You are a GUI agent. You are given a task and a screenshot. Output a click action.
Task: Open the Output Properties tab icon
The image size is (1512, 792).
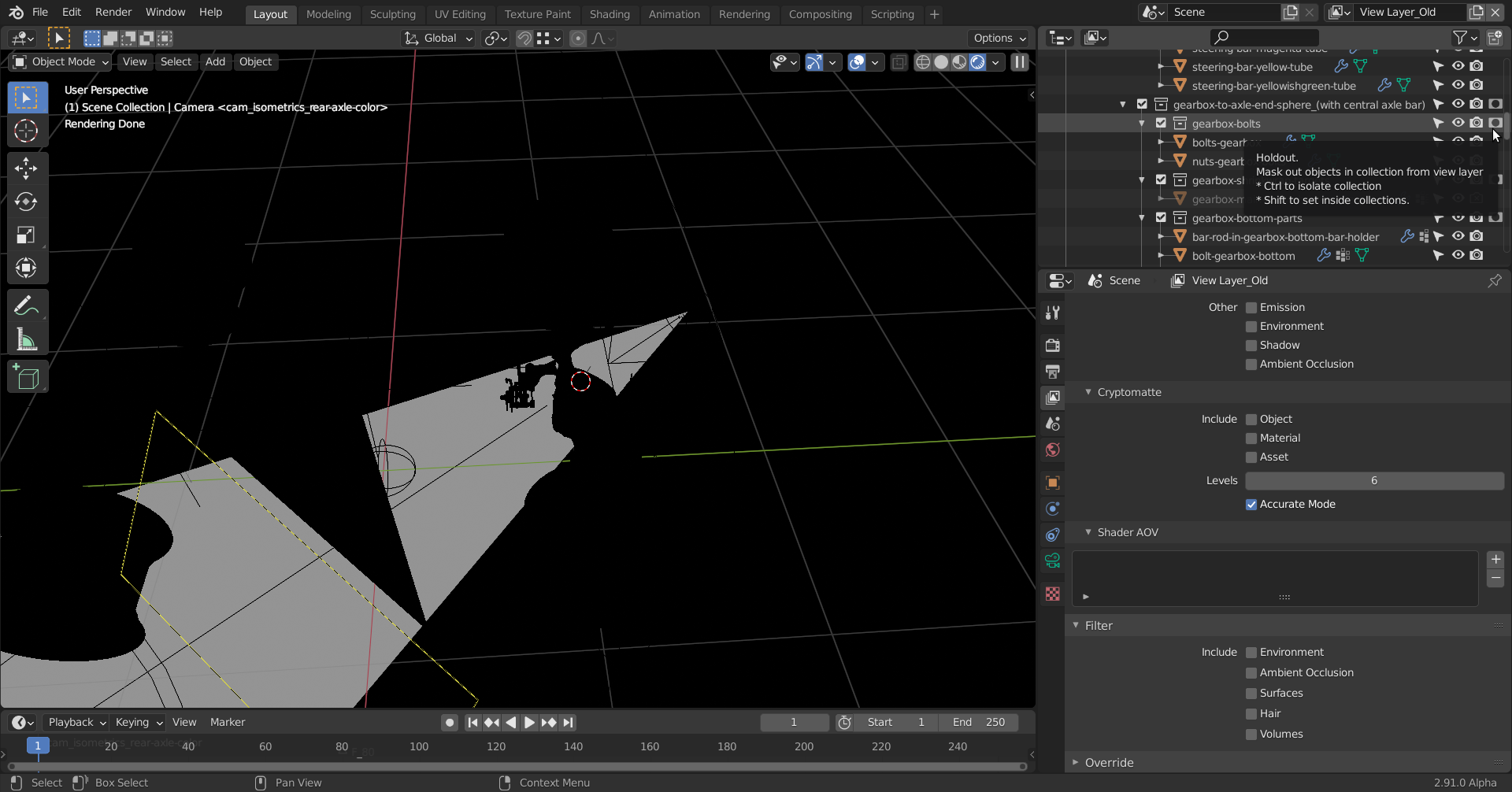[1052, 372]
